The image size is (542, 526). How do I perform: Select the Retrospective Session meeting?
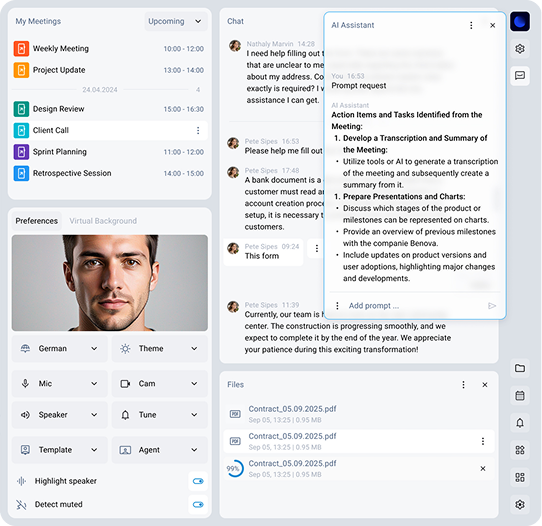pyautogui.click(x=110, y=173)
